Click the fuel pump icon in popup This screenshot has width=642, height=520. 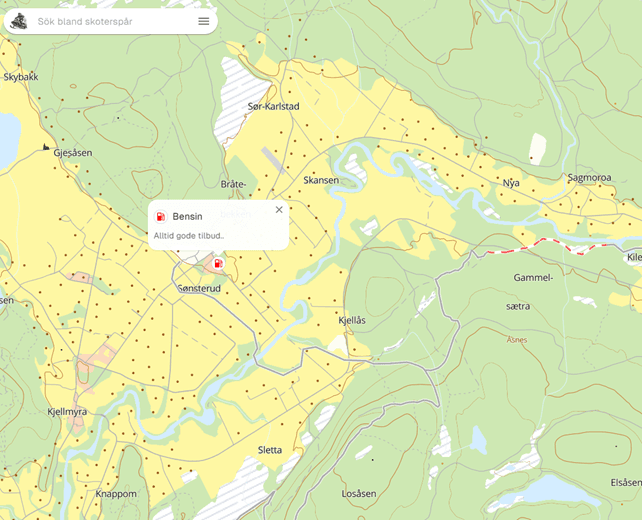coord(160,216)
